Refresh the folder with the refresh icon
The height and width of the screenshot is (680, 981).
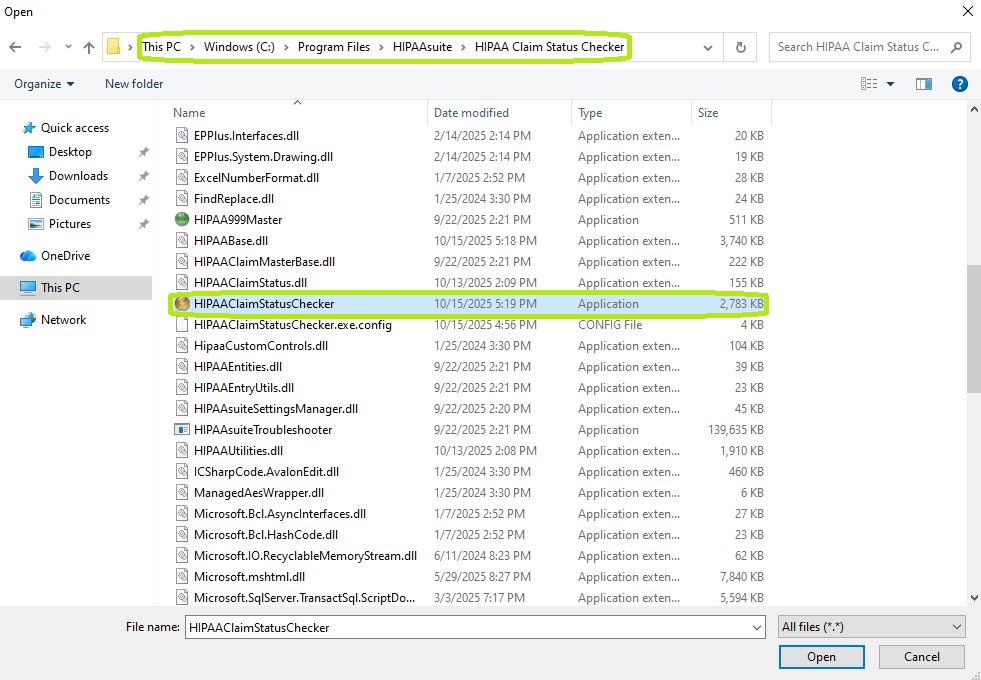pos(740,47)
